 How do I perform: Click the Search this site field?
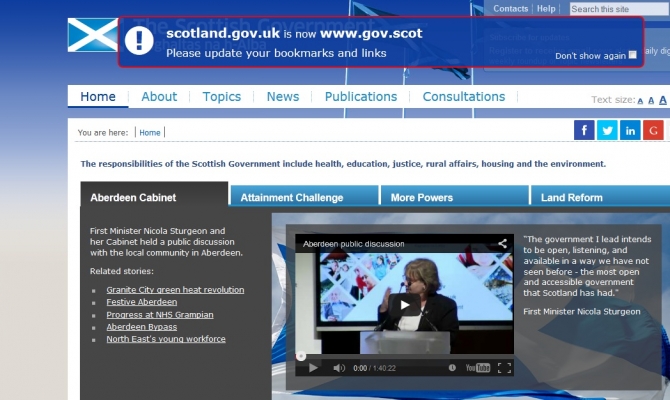click(619, 9)
